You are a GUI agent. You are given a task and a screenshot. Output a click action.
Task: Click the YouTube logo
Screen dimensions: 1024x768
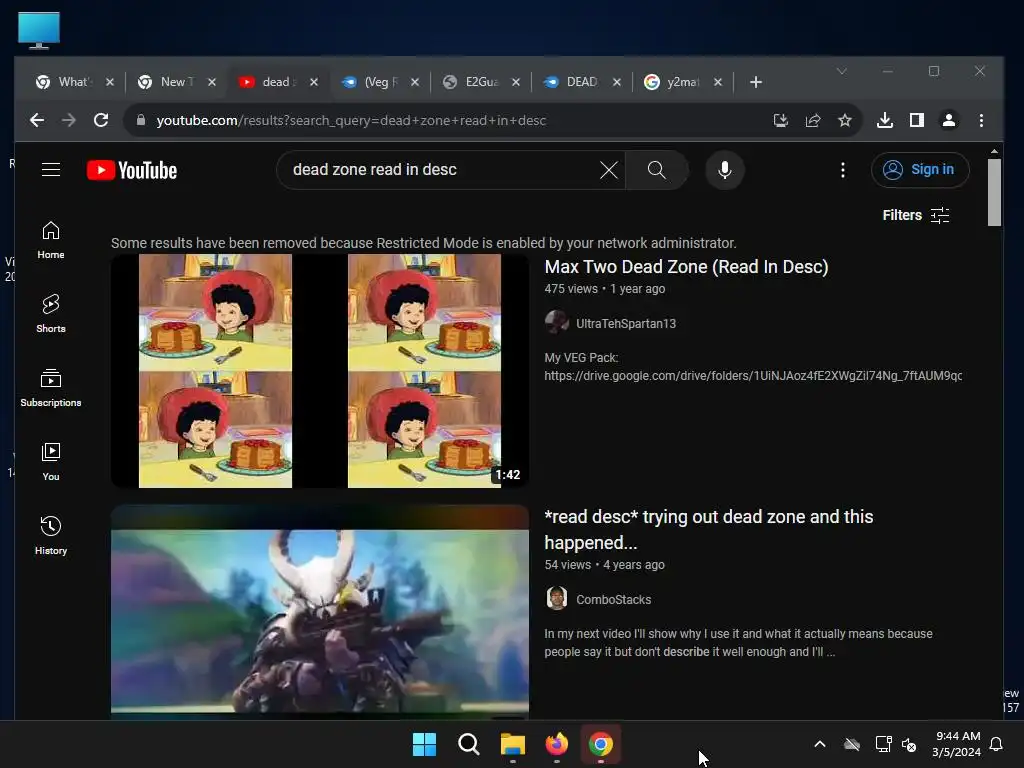[x=132, y=170]
